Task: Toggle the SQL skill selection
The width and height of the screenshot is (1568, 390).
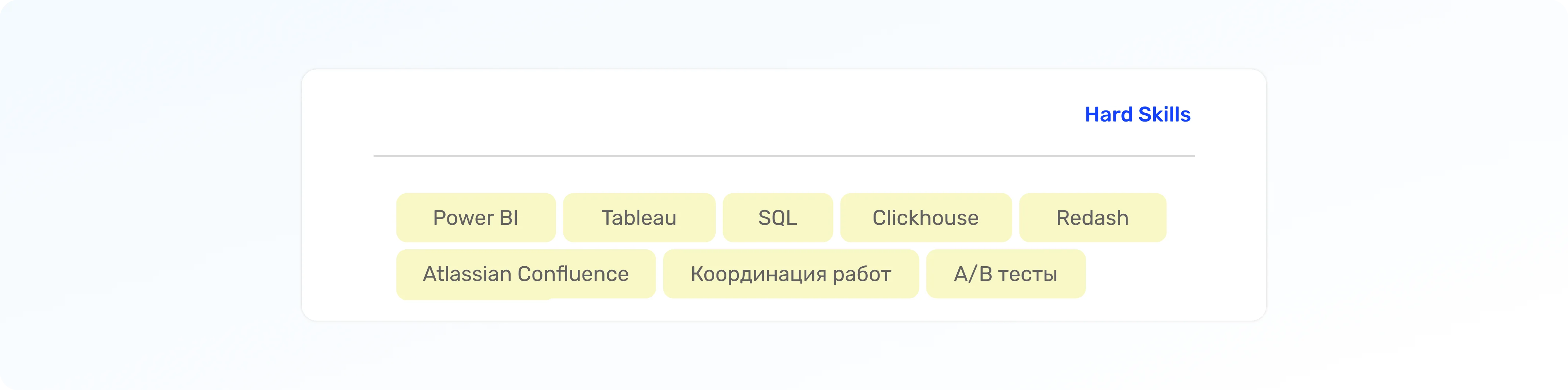Action: pos(777,217)
